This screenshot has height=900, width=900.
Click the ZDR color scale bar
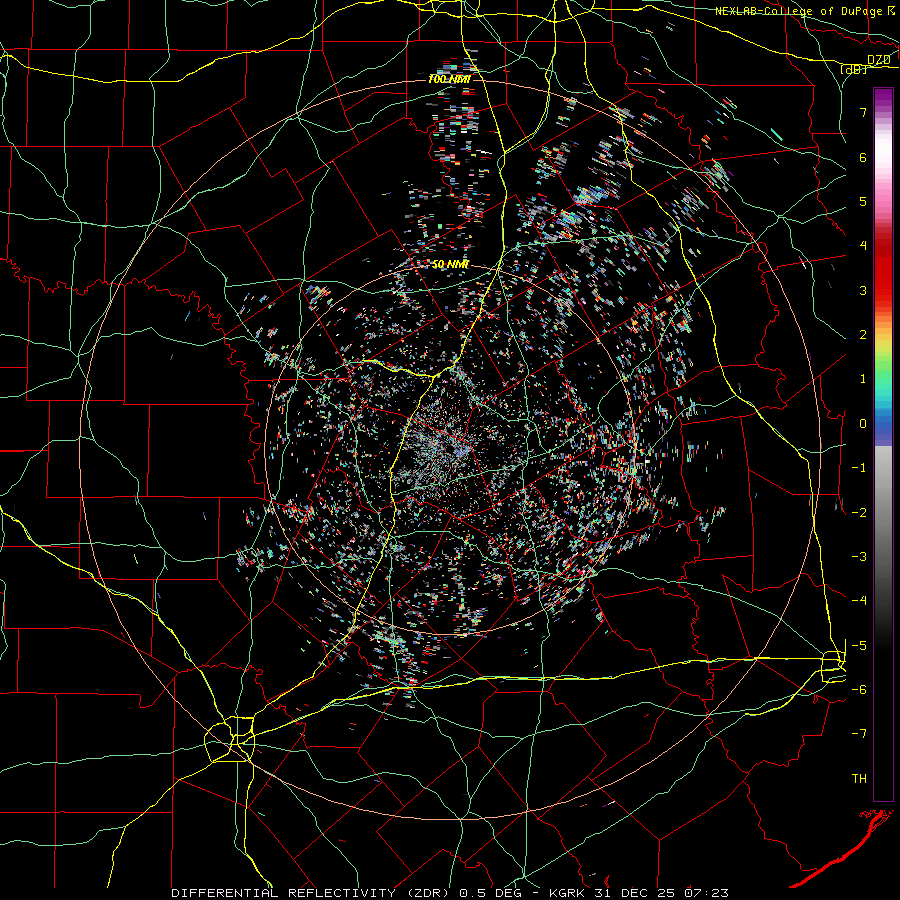tap(883, 444)
